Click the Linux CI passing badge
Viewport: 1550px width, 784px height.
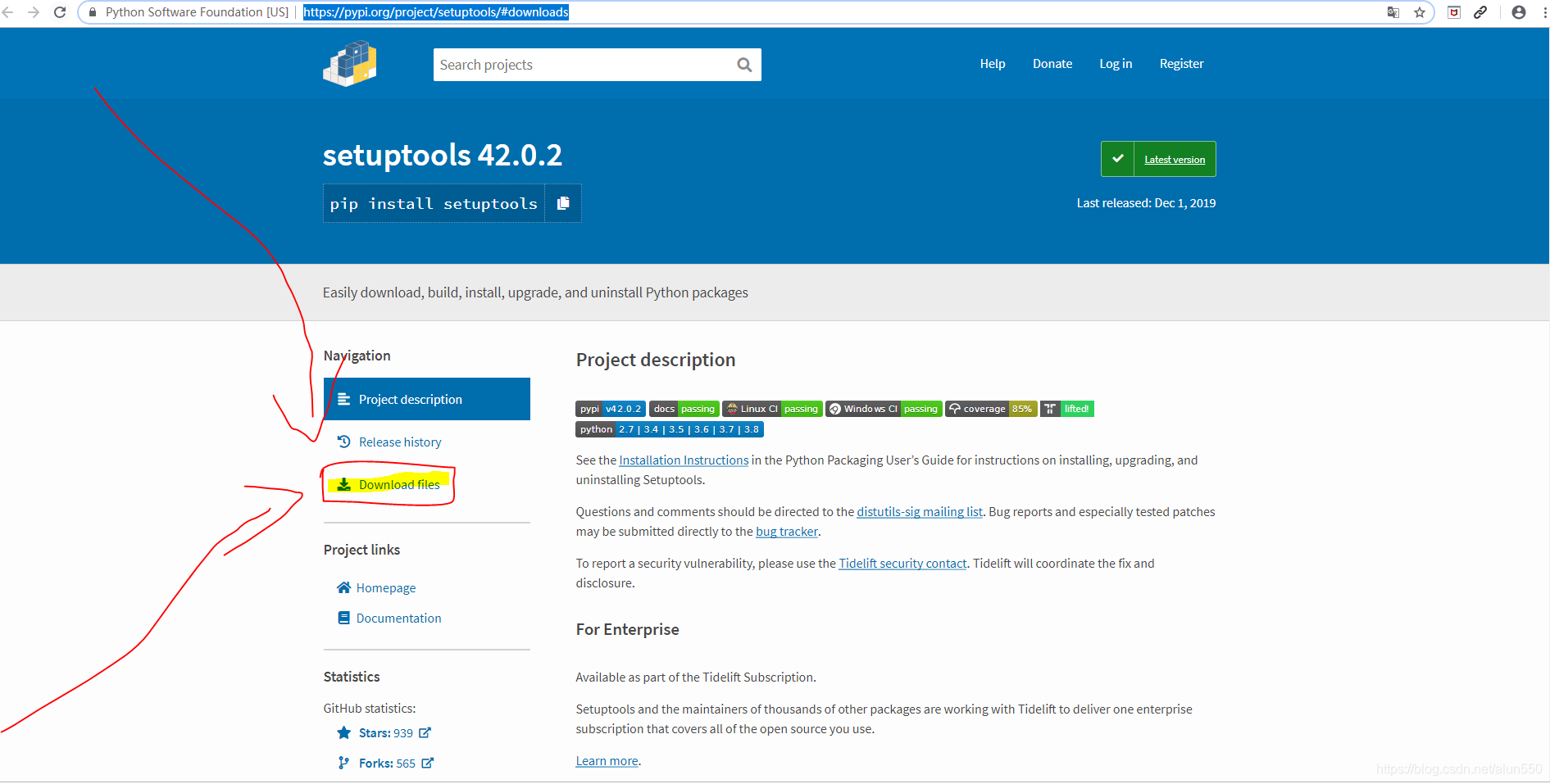click(772, 409)
